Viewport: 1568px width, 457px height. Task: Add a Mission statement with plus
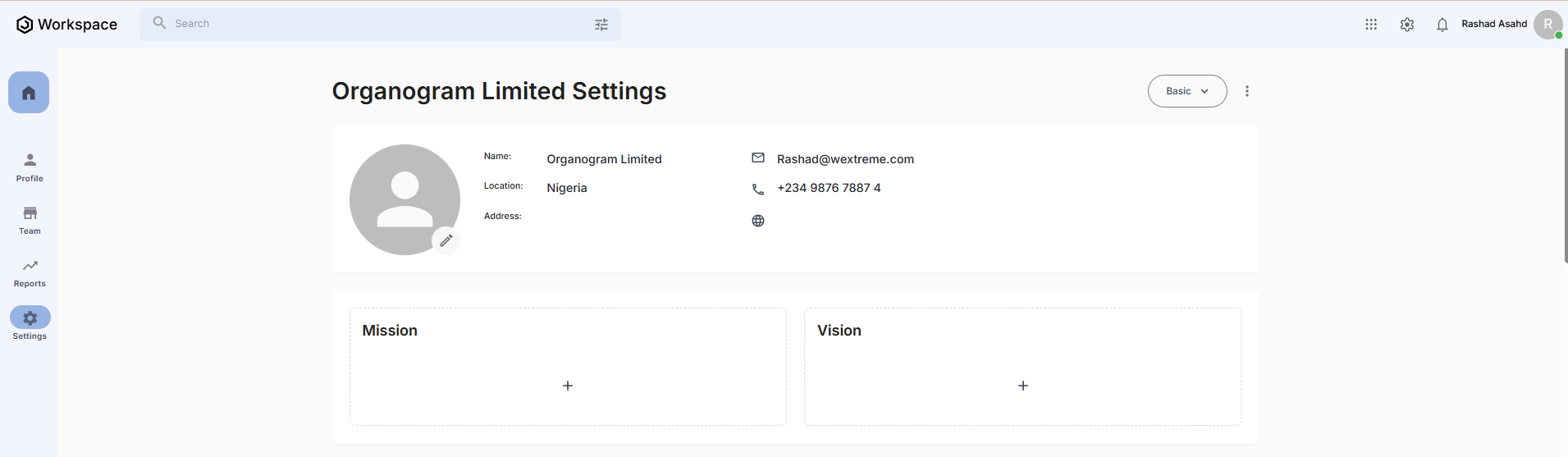click(x=567, y=386)
